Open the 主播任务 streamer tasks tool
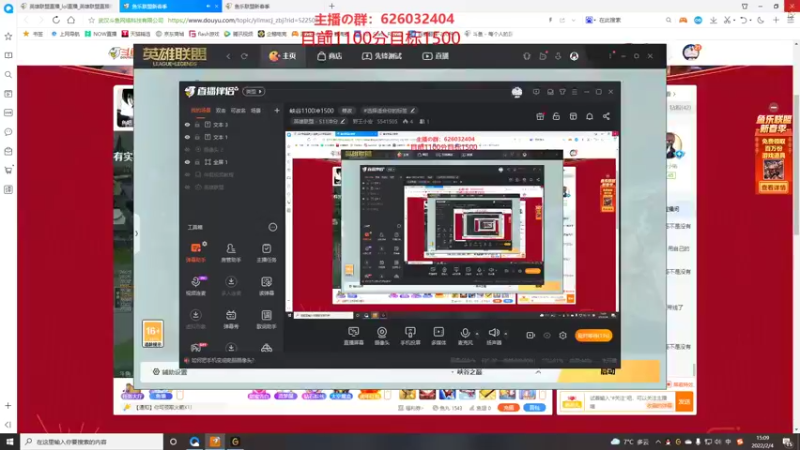The height and width of the screenshot is (450, 800). coord(266,252)
